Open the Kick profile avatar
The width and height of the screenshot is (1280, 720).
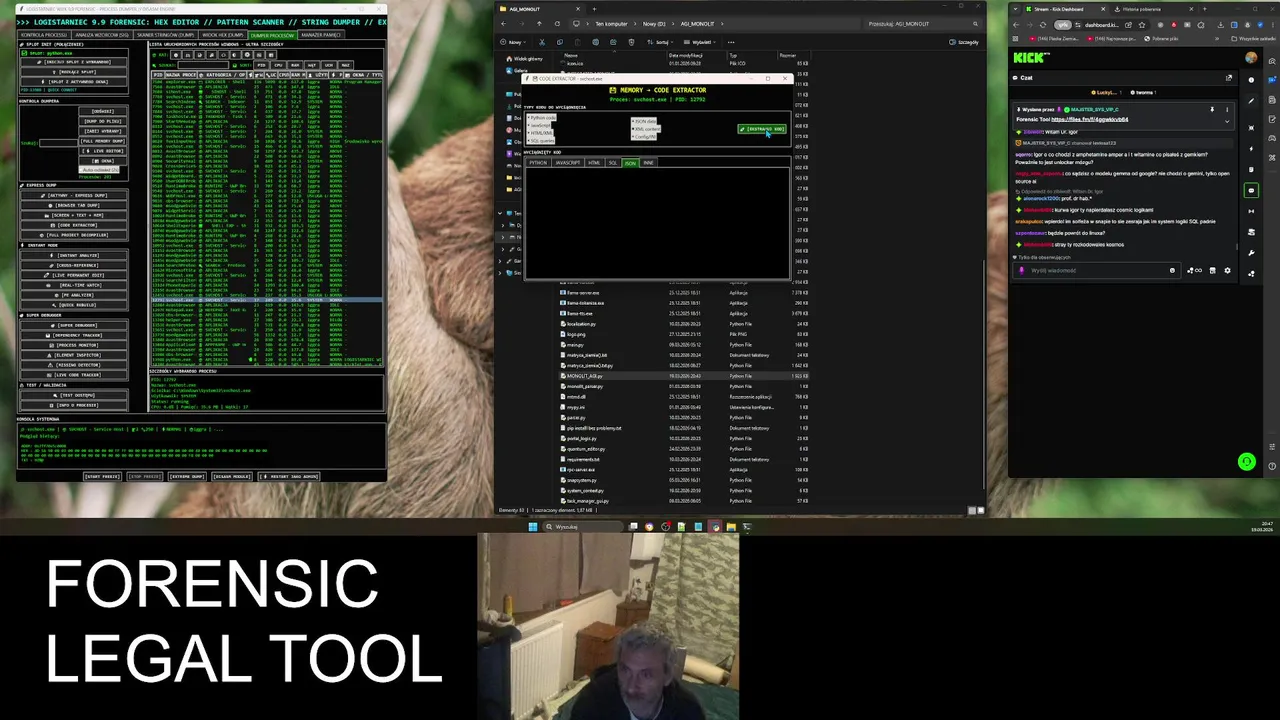pyautogui.click(x=1251, y=58)
